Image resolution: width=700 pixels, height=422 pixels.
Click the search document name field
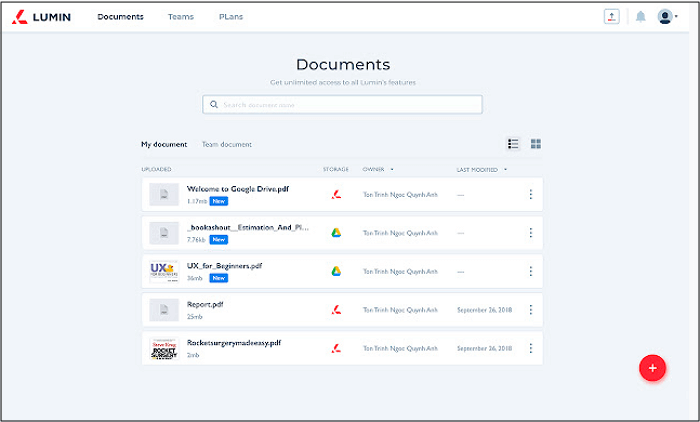[x=342, y=104]
